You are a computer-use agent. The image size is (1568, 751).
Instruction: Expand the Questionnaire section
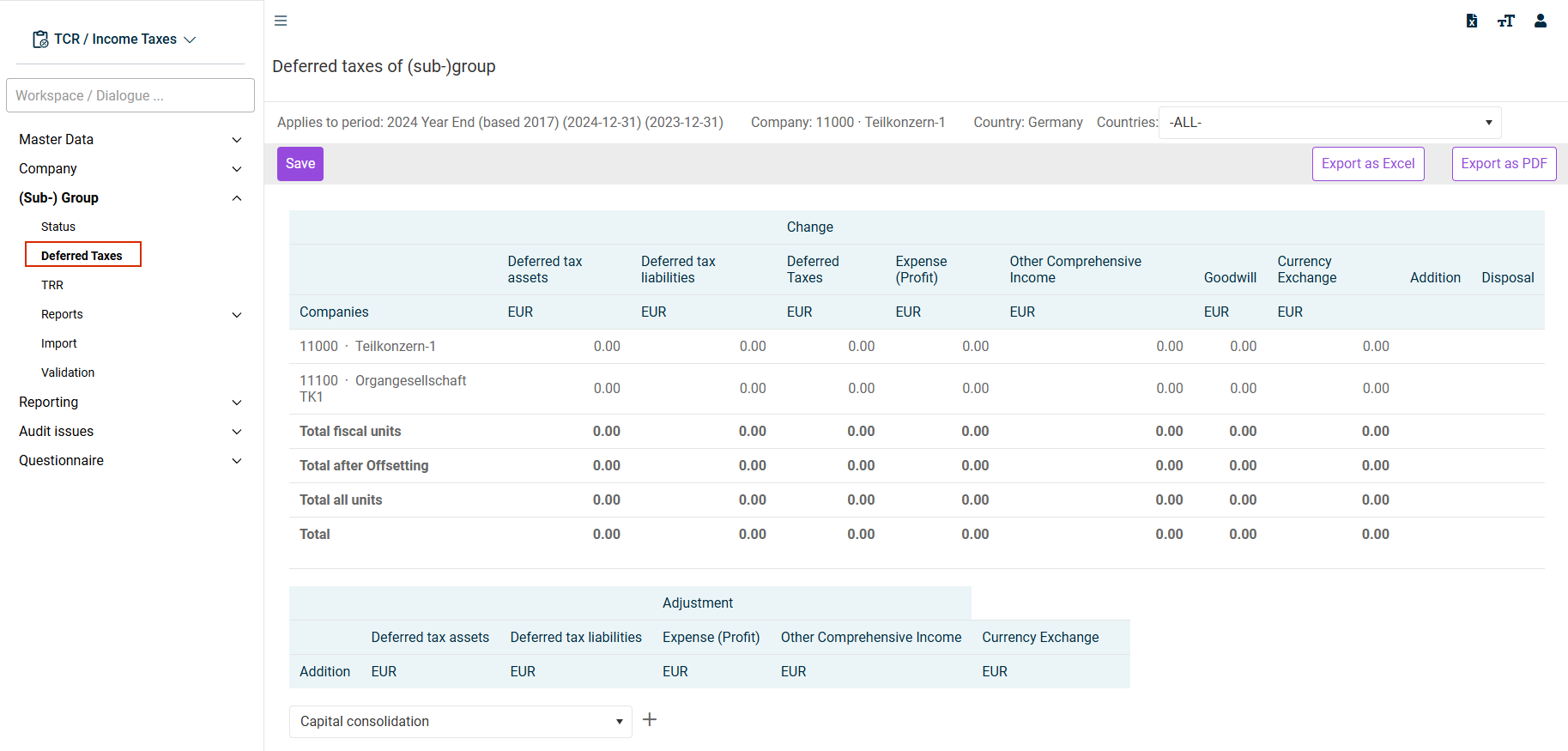pos(130,460)
